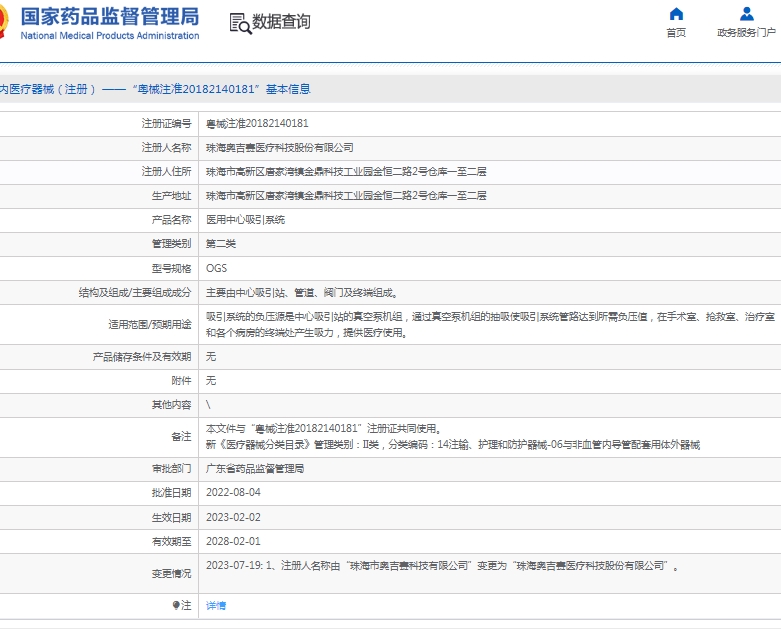781x629 pixels.
Task: Select model specification value OGS
Action: [216, 268]
